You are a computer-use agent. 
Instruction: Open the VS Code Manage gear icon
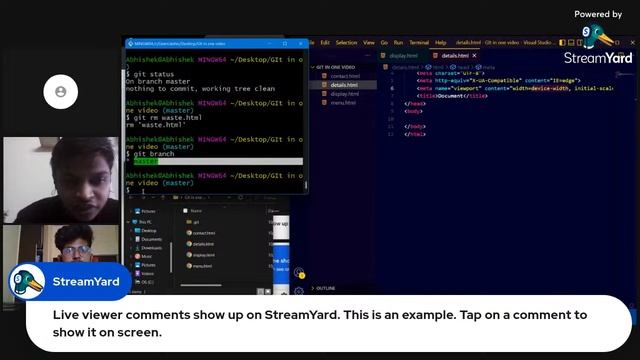[x=299, y=291]
